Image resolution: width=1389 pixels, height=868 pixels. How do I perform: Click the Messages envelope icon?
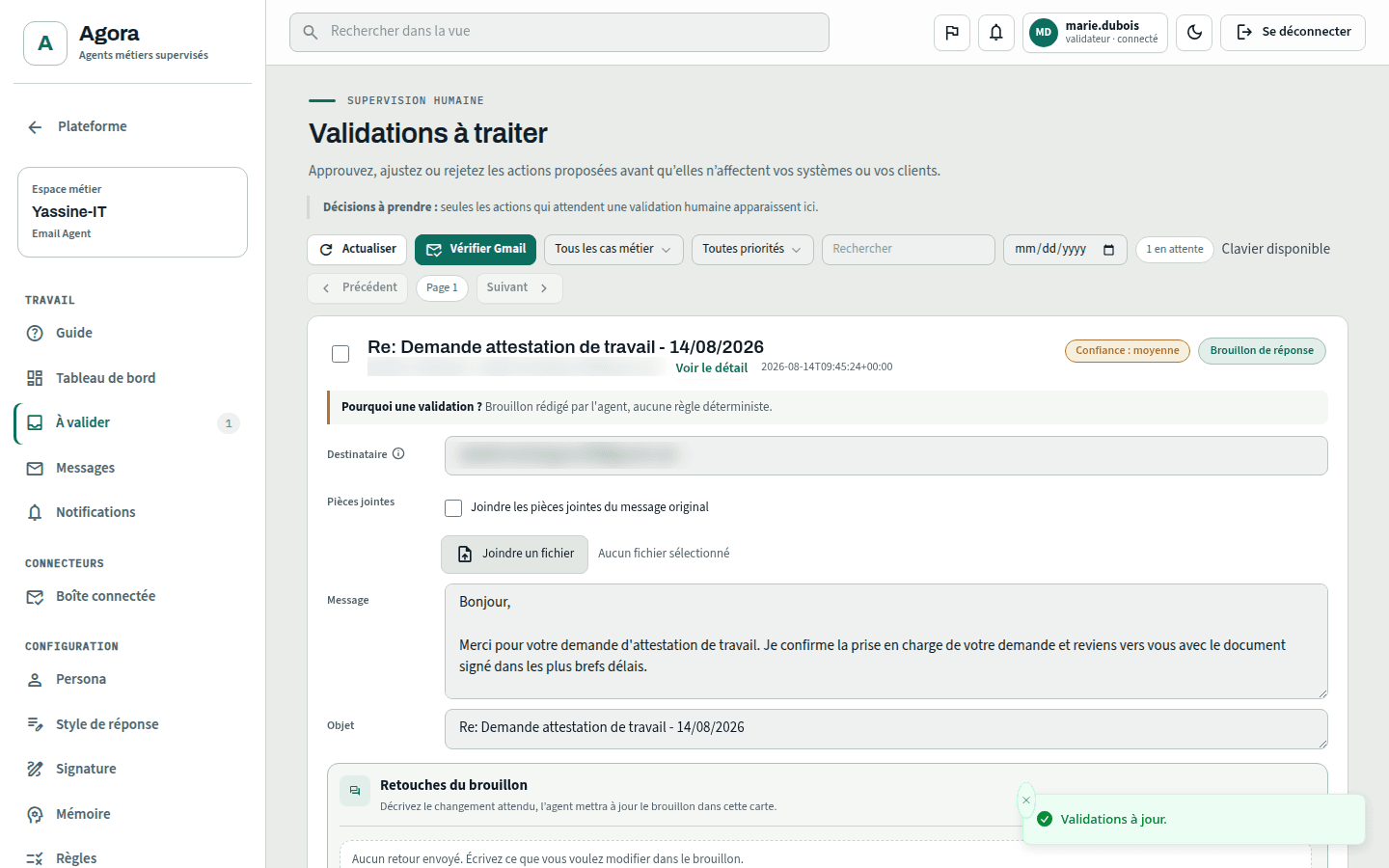(x=35, y=468)
